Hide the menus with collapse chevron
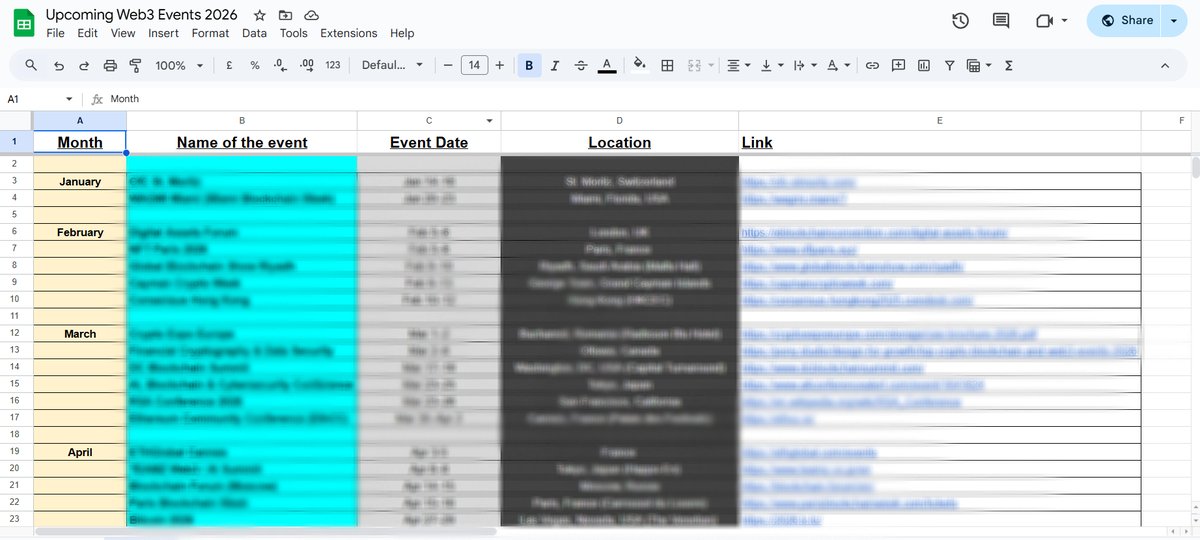Viewport: 1200px width, 540px height. (x=1165, y=65)
